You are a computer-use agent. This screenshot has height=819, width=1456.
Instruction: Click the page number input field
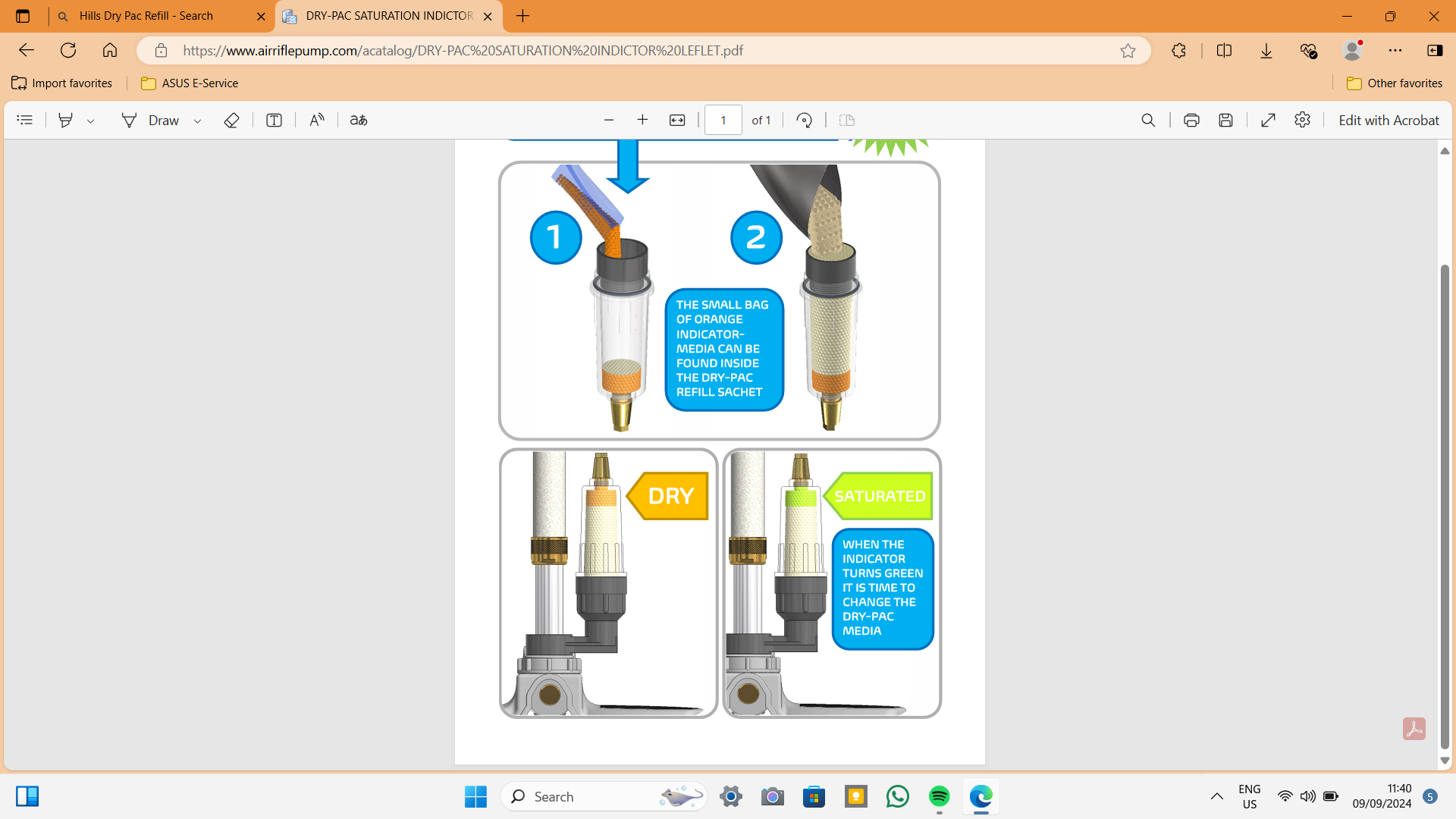[723, 120]
